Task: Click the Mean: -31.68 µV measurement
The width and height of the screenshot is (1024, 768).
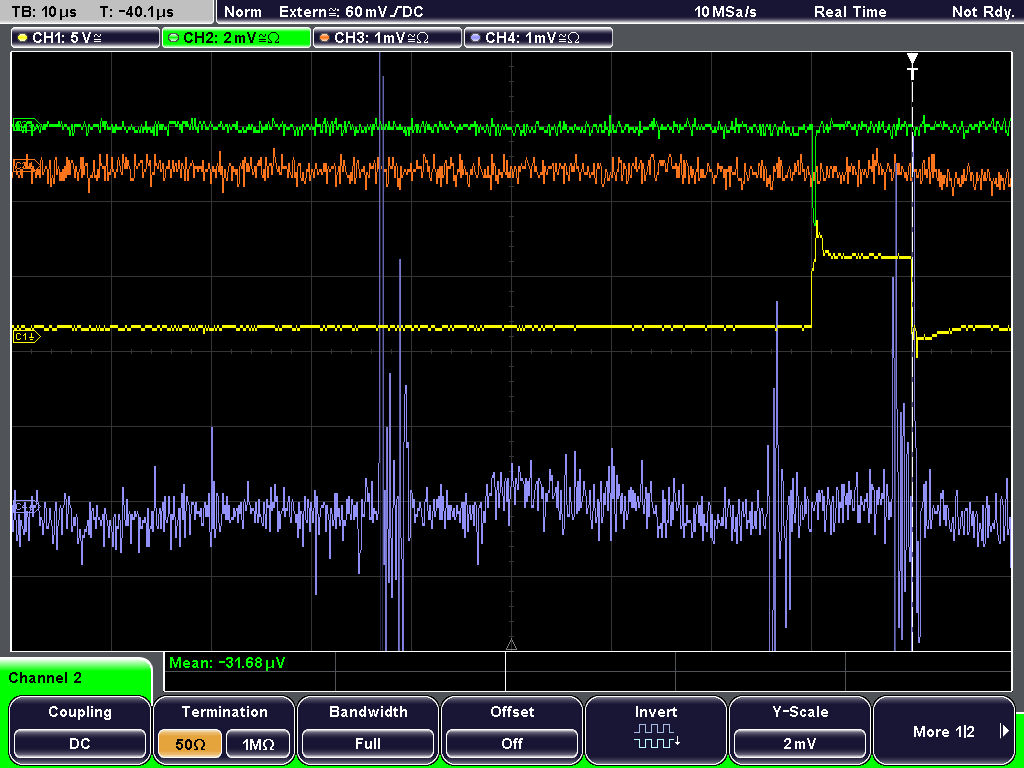Action: point(227,663)
